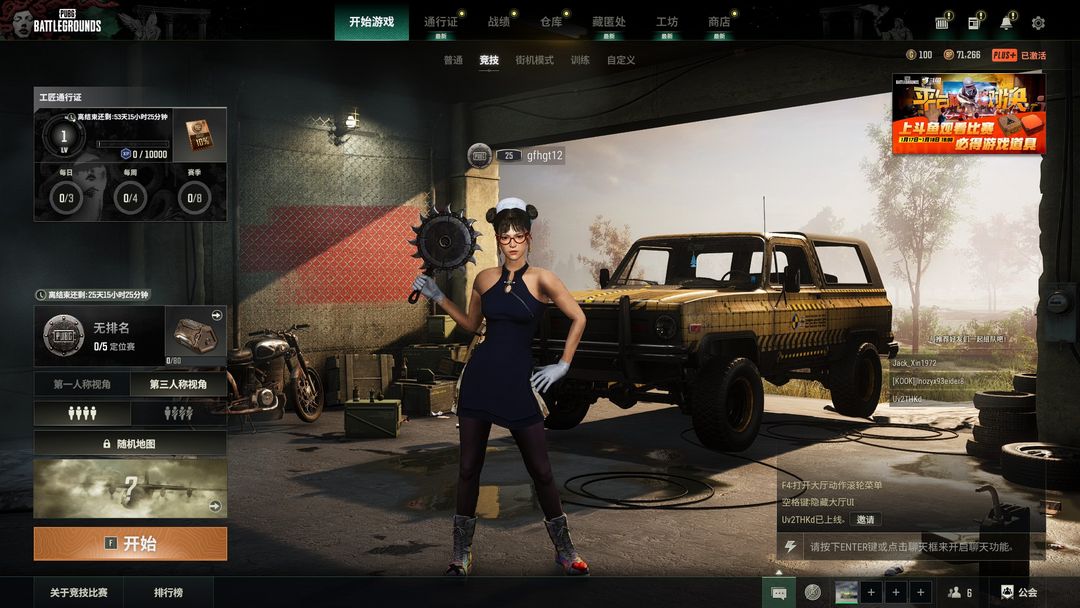Image resolution: width=1080 pixels, height=608 pixels.
Task: Click the 每日 0/3 mission circle
Action: click(x=66, y=198)
